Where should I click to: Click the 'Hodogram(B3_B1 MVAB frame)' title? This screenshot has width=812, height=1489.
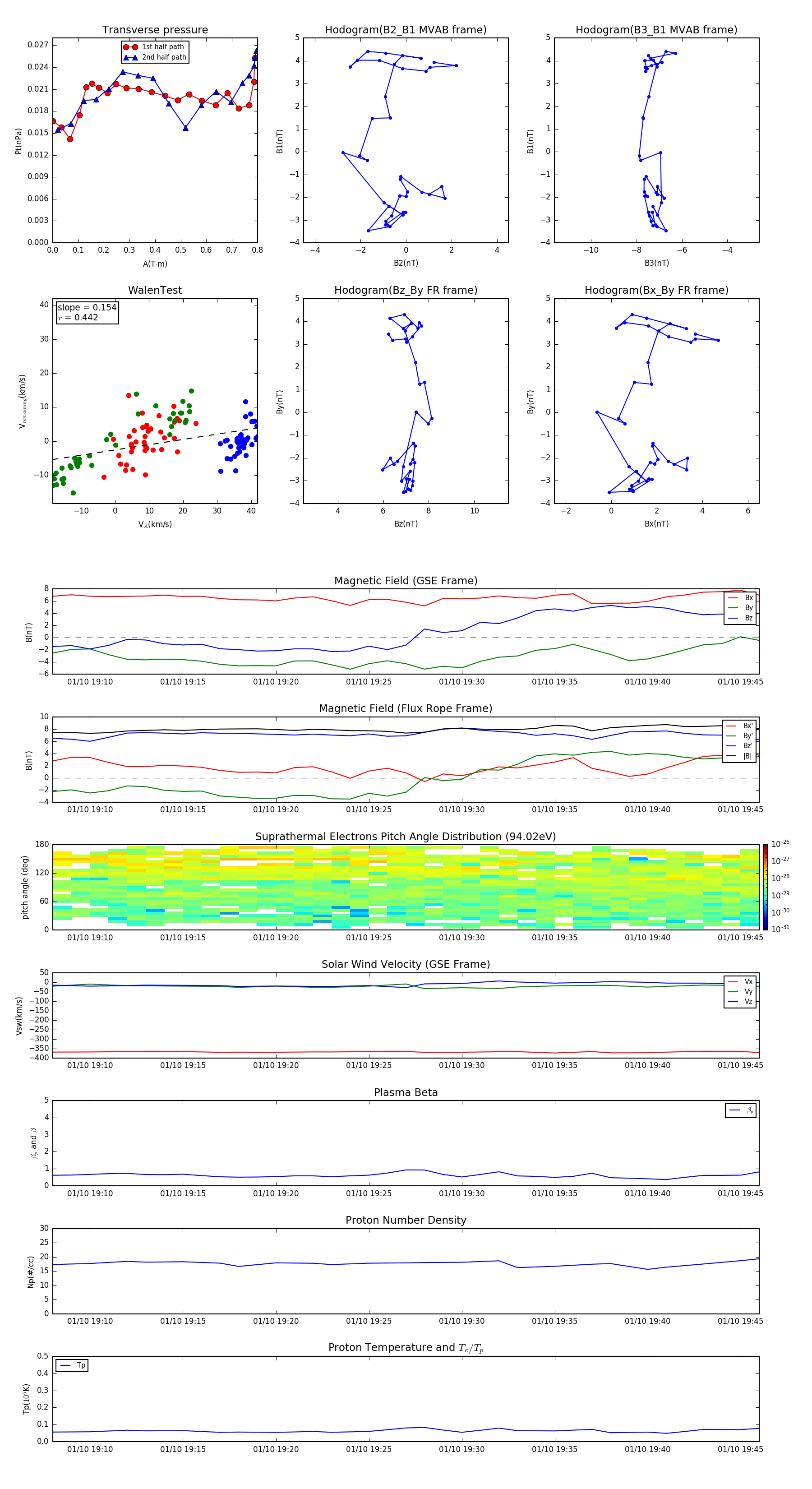click(x=656, y=30)
